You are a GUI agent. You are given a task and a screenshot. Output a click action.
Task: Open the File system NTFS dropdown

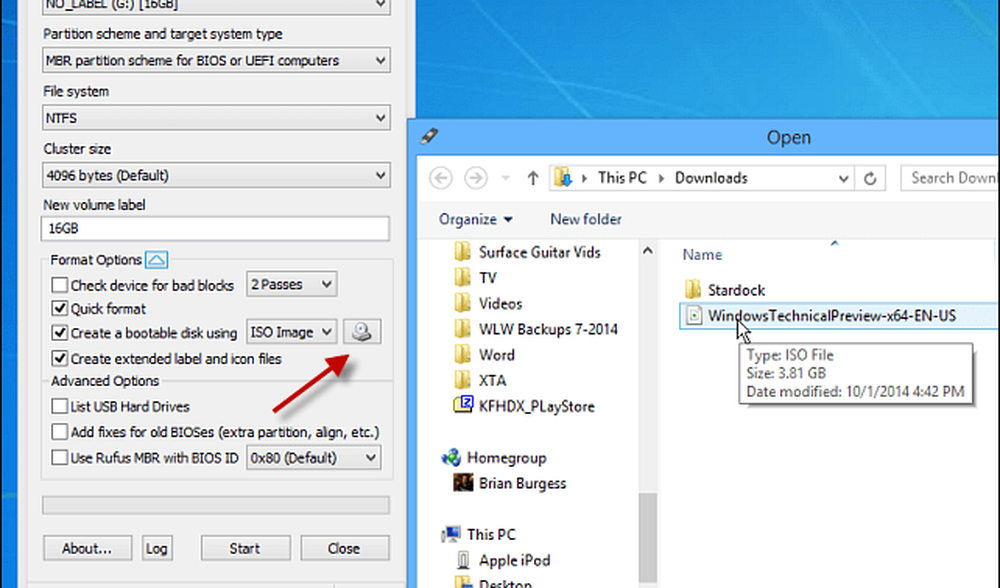pyautogui.click(x=216, y=118)
